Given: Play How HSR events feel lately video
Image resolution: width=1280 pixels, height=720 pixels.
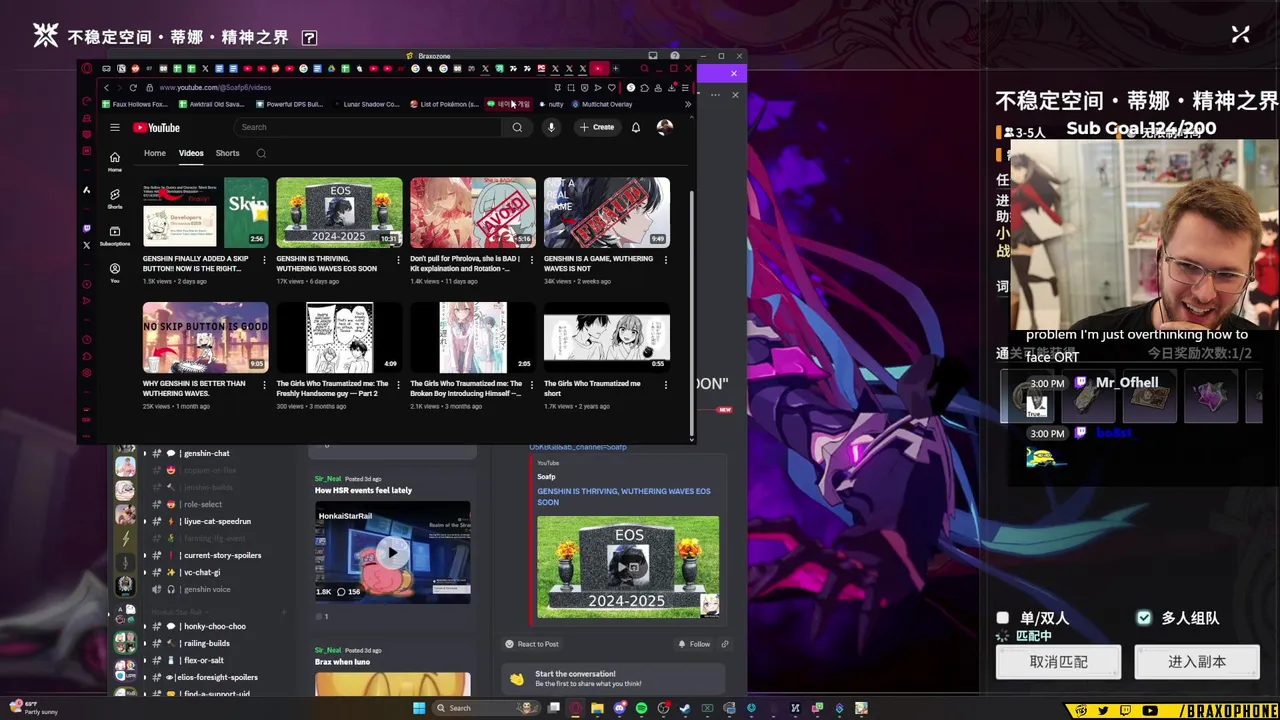Looking at the screenshot, I should (392, 552).
